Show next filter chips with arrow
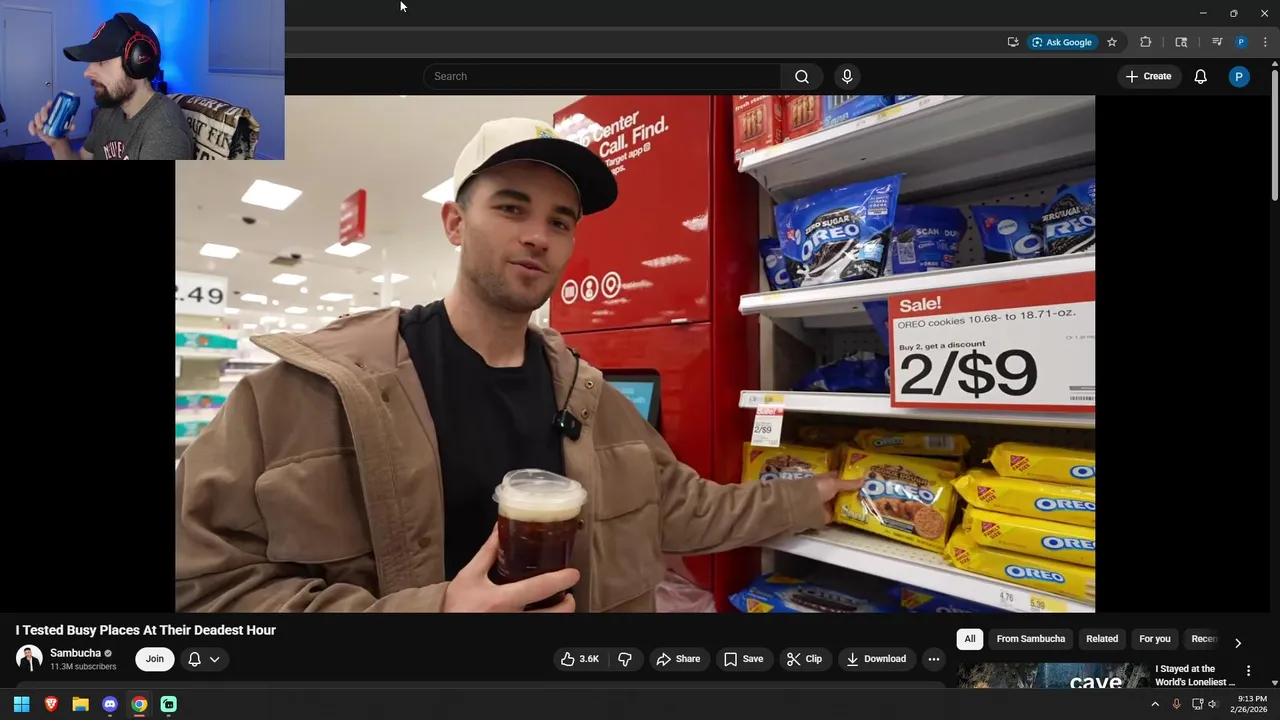The height and width of the screenshot is (720, 1280). 1238,643
